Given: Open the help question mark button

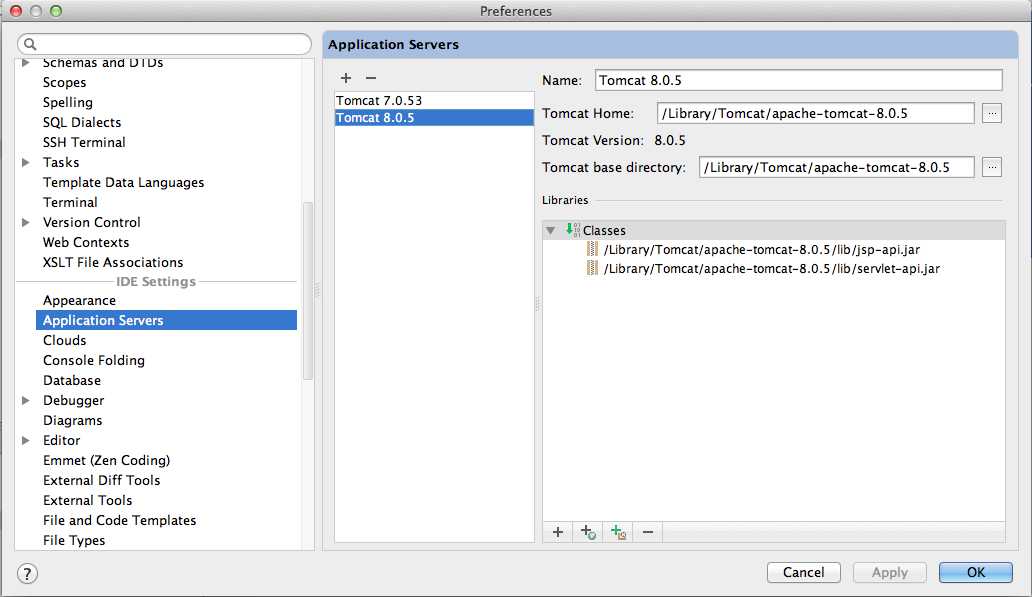Looking at the screenshot, I should (x=27, y=573).
